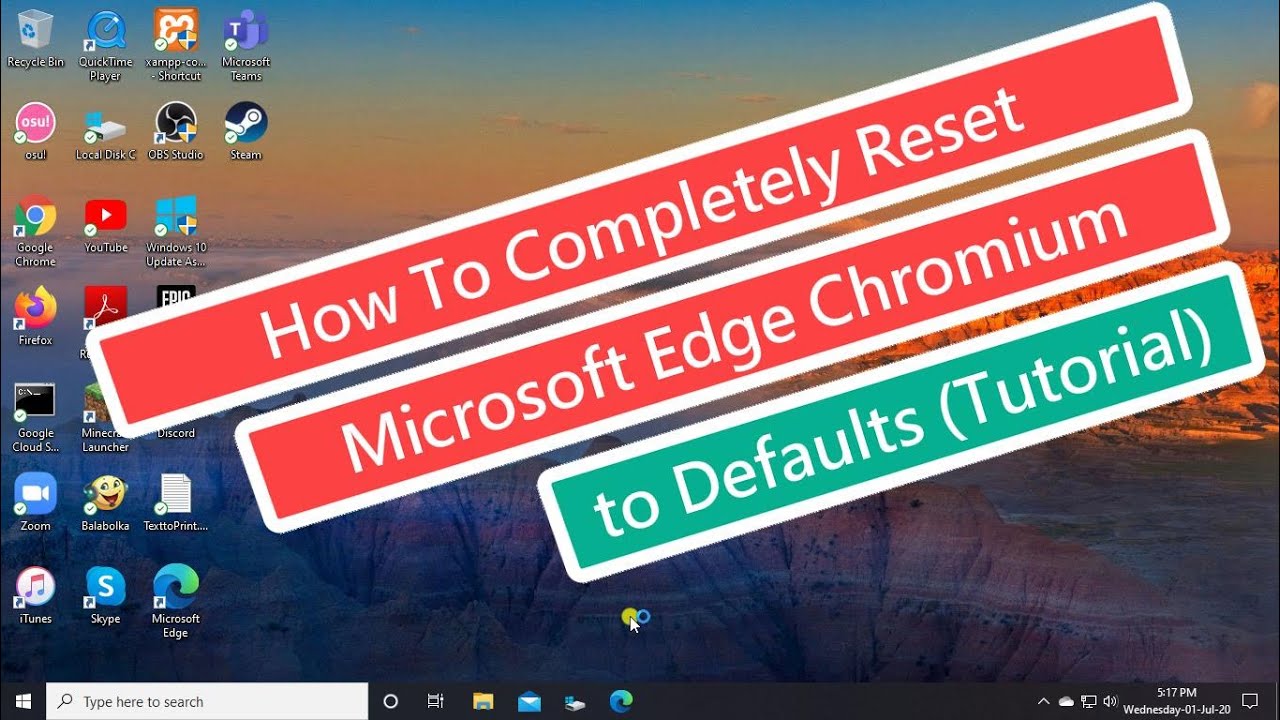Click the Minecraft Launcher desktop label

pos(105,440)
